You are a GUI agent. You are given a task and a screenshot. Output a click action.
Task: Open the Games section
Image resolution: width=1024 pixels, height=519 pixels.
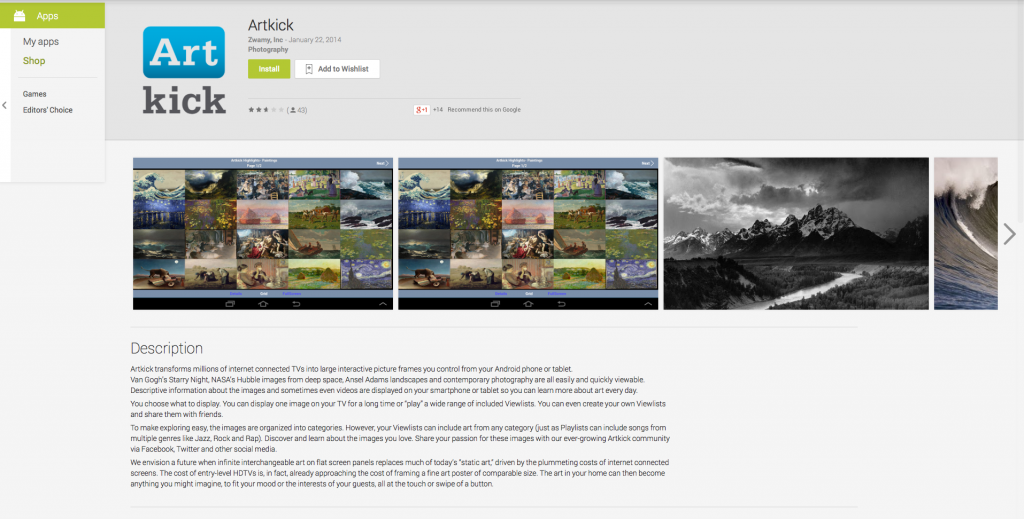tap(35, 94)
